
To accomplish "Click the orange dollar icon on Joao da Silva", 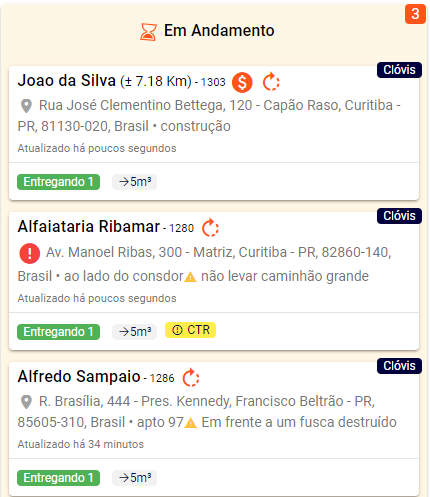I will pyautogui.click(x=242, y=82).
